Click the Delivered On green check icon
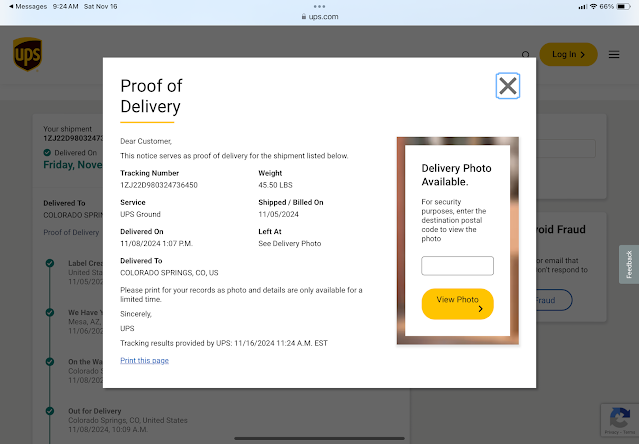 pos(47,152)
